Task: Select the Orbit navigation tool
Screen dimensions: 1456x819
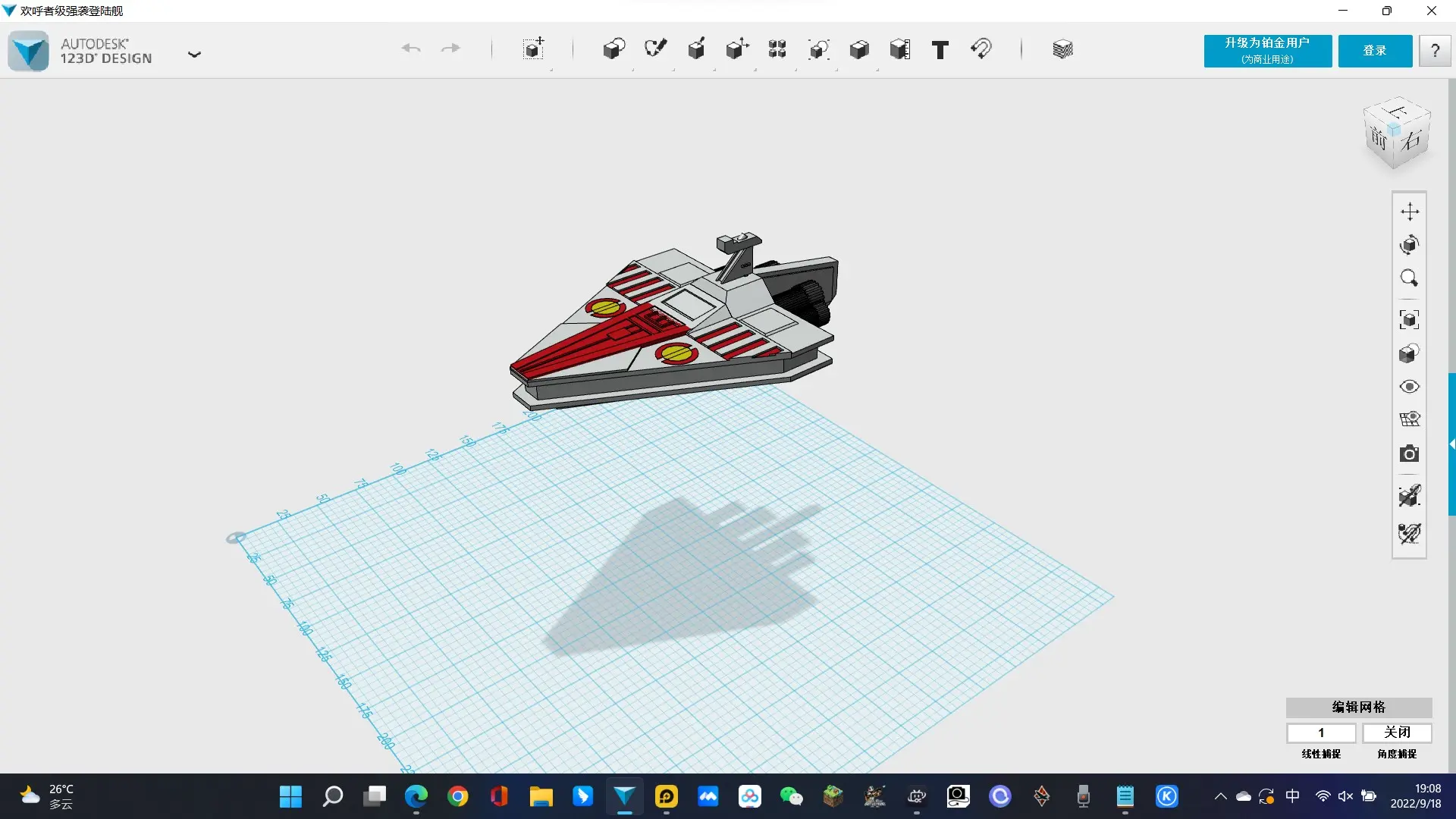Action: pyautogui.click(x=1410, y=244)
